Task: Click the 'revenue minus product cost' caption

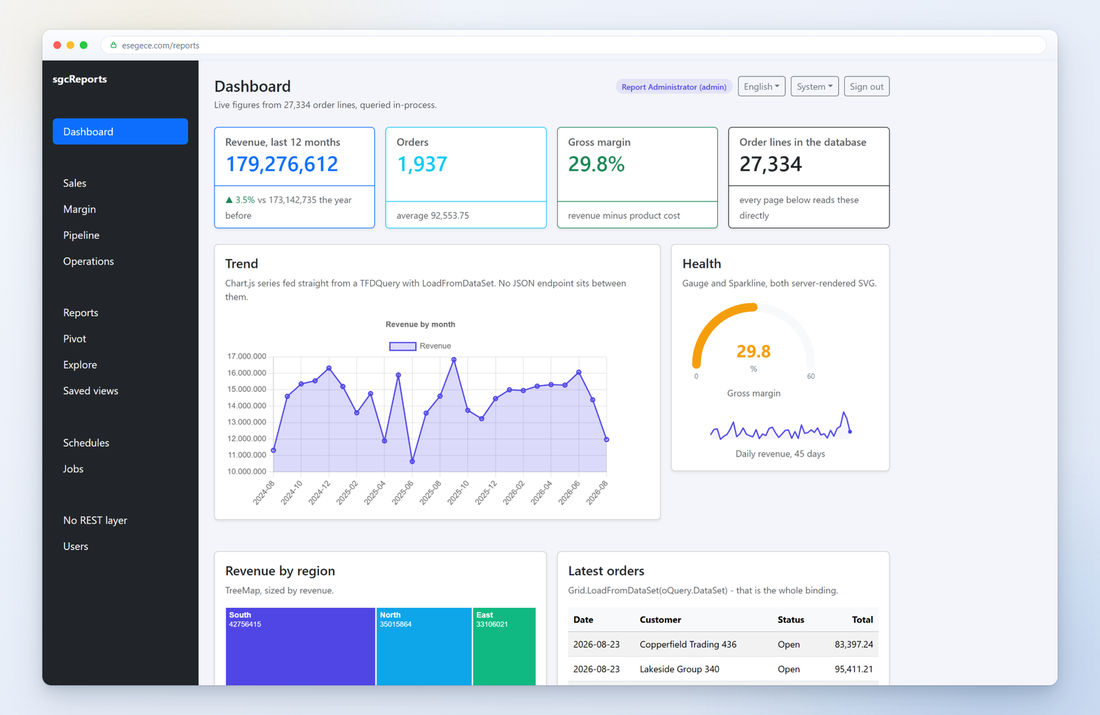Action: pyautogui.click(x=624, y=215)
